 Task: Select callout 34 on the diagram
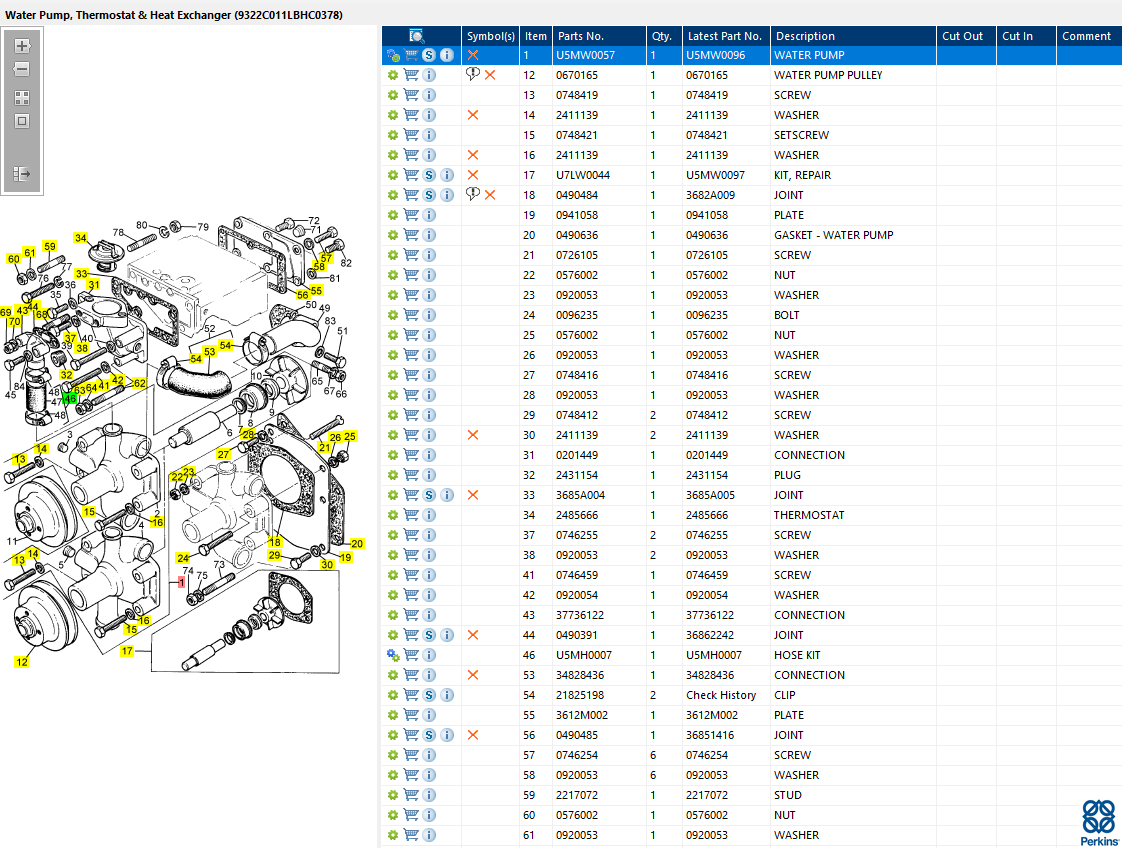tap(81, 238)
